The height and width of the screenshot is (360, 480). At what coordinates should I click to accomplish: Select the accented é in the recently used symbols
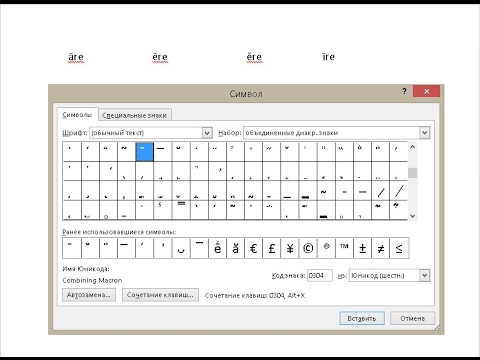click(x=217, y=248)
